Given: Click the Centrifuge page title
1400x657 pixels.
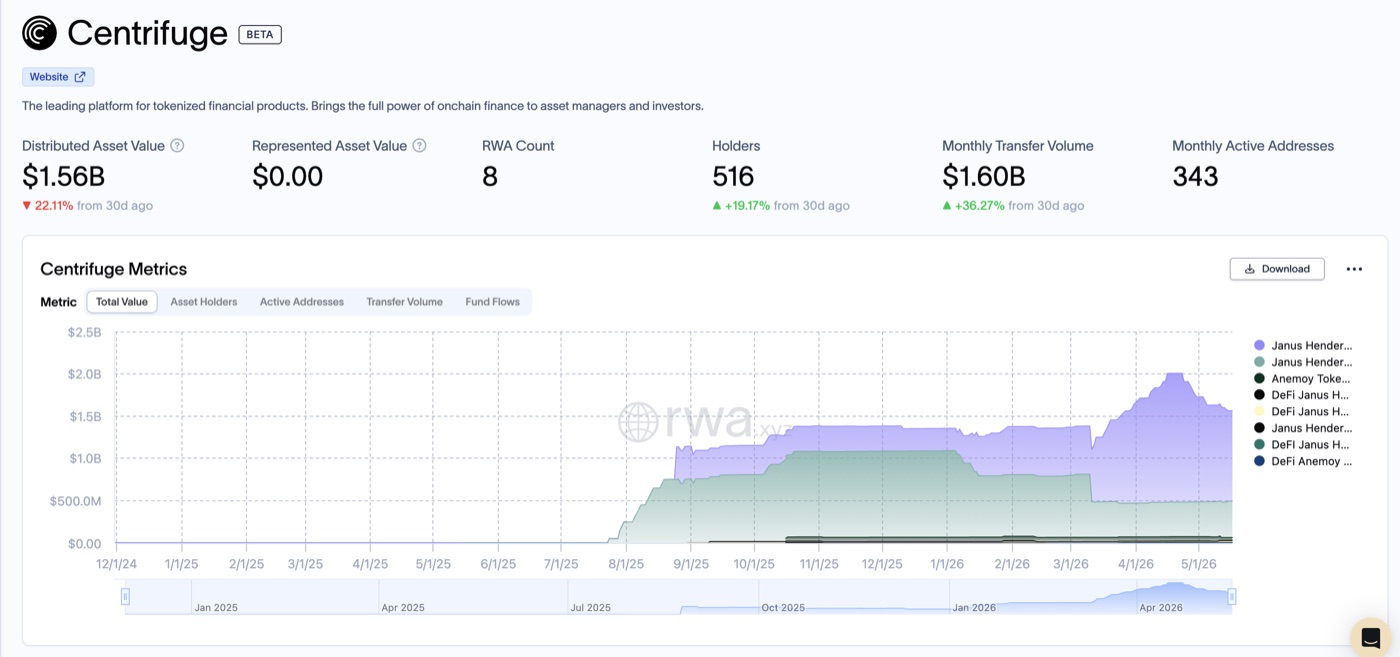Looking at the screenshot, I should 148,34.
